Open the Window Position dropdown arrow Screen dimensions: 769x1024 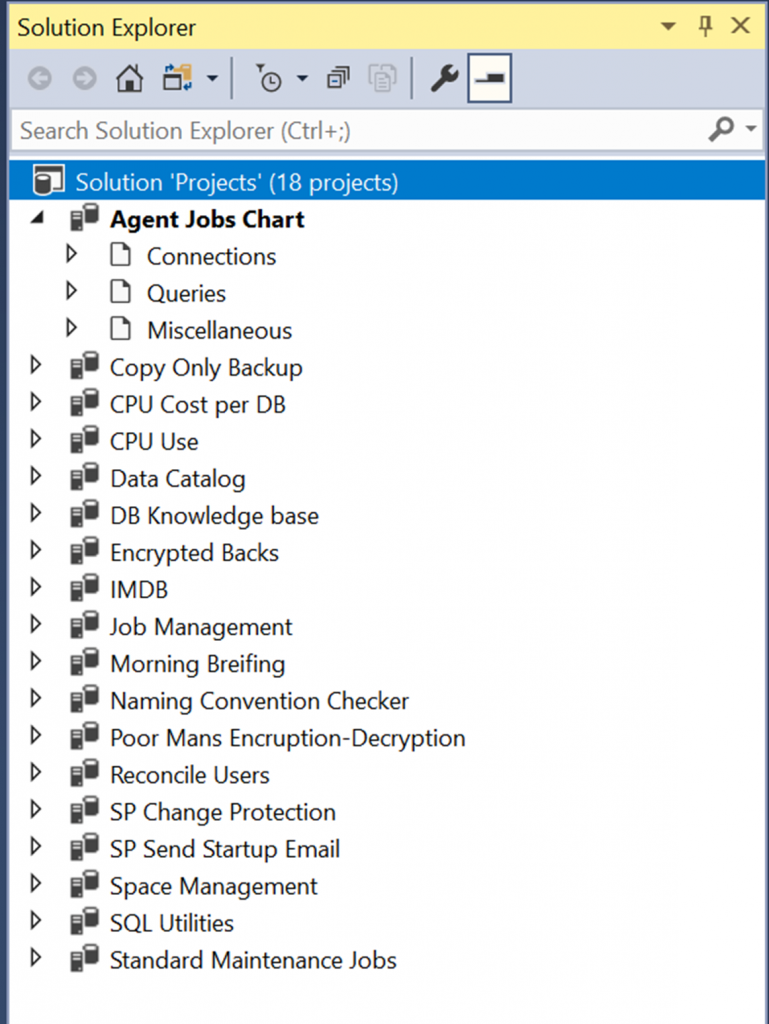click(x=669, y=27)
